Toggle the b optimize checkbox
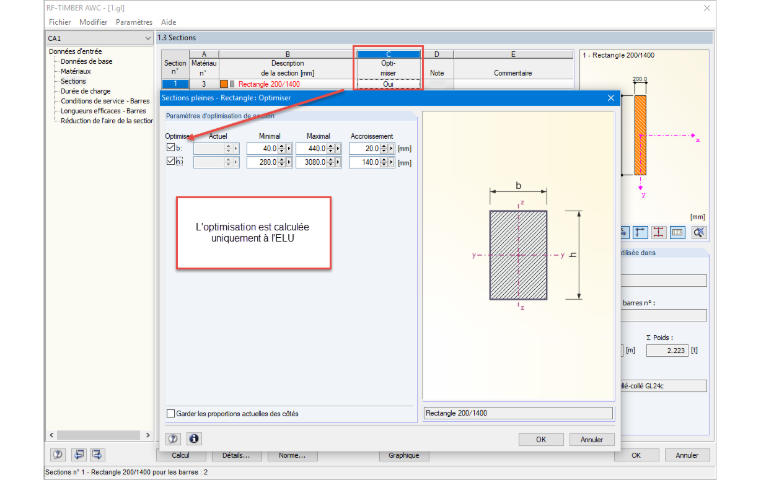The height and width of the screenshot is (480, 760). 170,147
